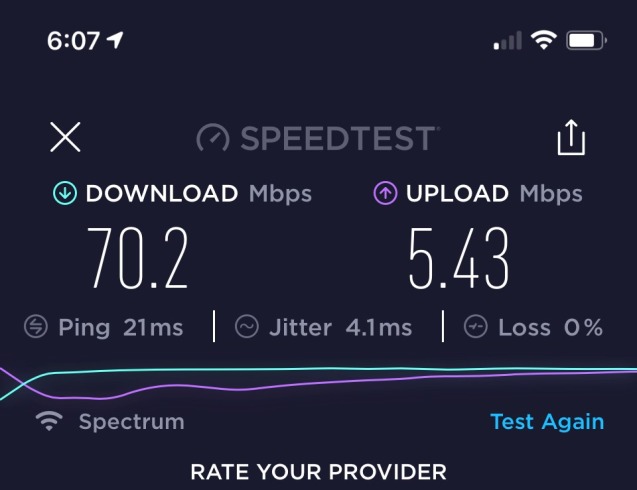Tap the Wi-Fi icon beside Spectrum

tap(49, 421)
